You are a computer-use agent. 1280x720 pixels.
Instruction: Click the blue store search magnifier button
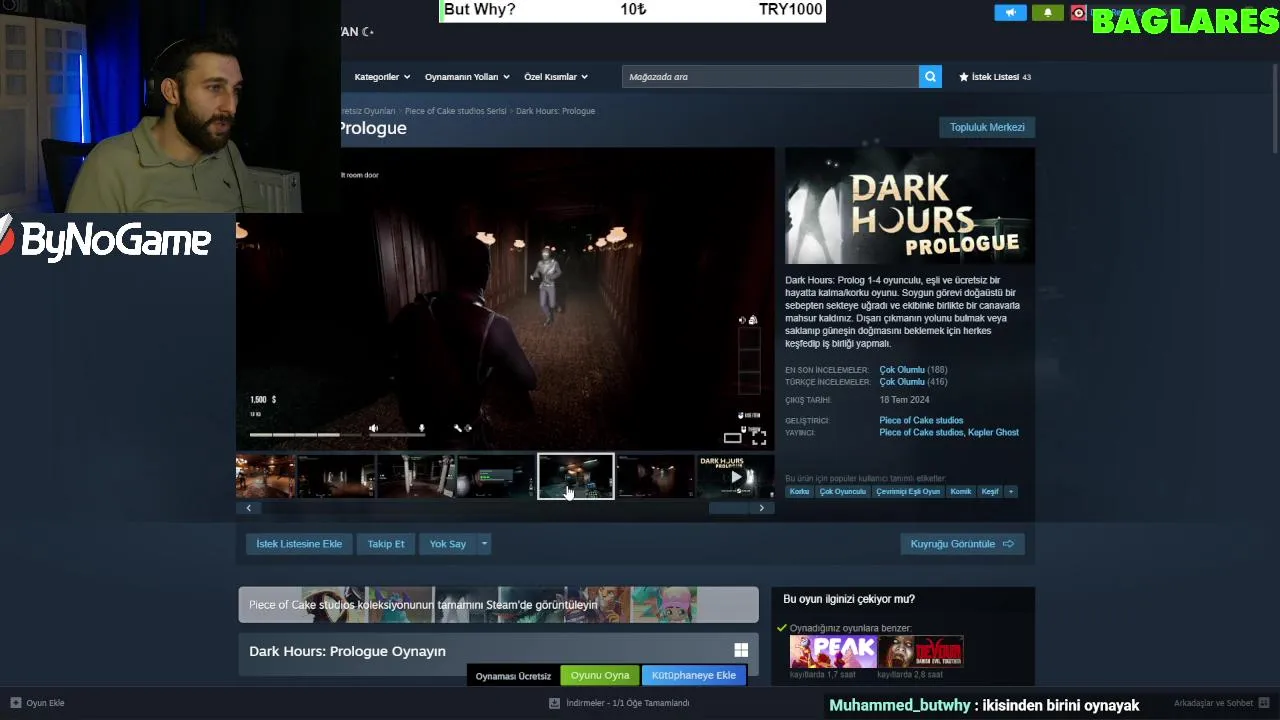pyautogui.click(x=930, y=77)
